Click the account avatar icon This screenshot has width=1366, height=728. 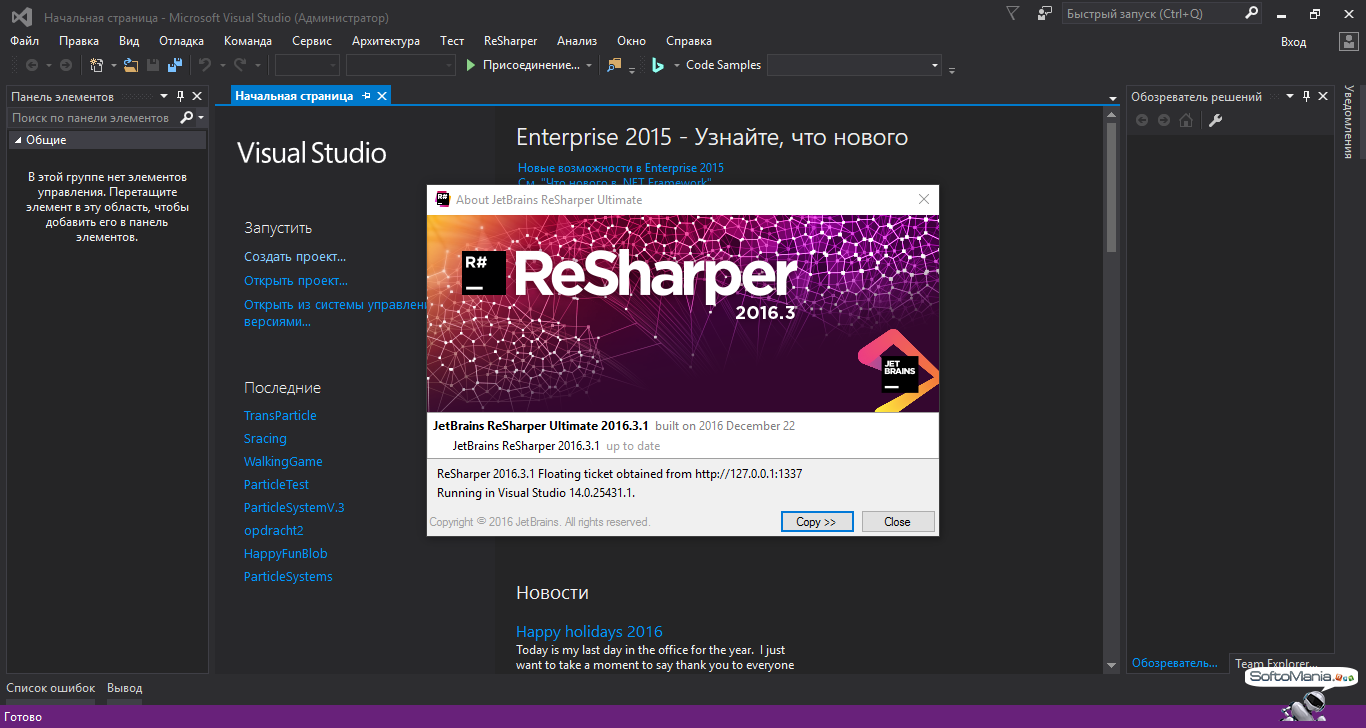pyautogui.click(x=1349, y=41)
